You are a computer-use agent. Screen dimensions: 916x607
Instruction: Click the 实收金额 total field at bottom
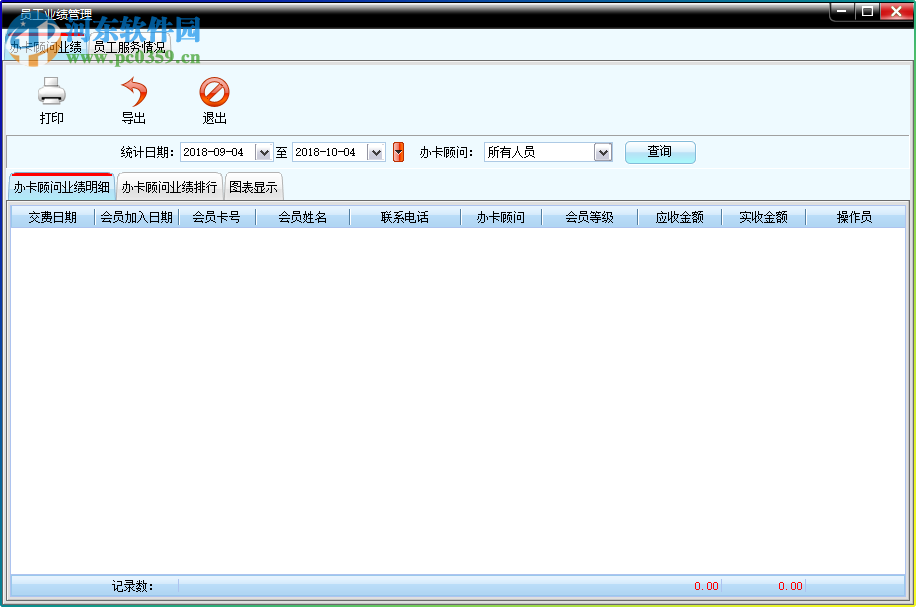point(789,586)
